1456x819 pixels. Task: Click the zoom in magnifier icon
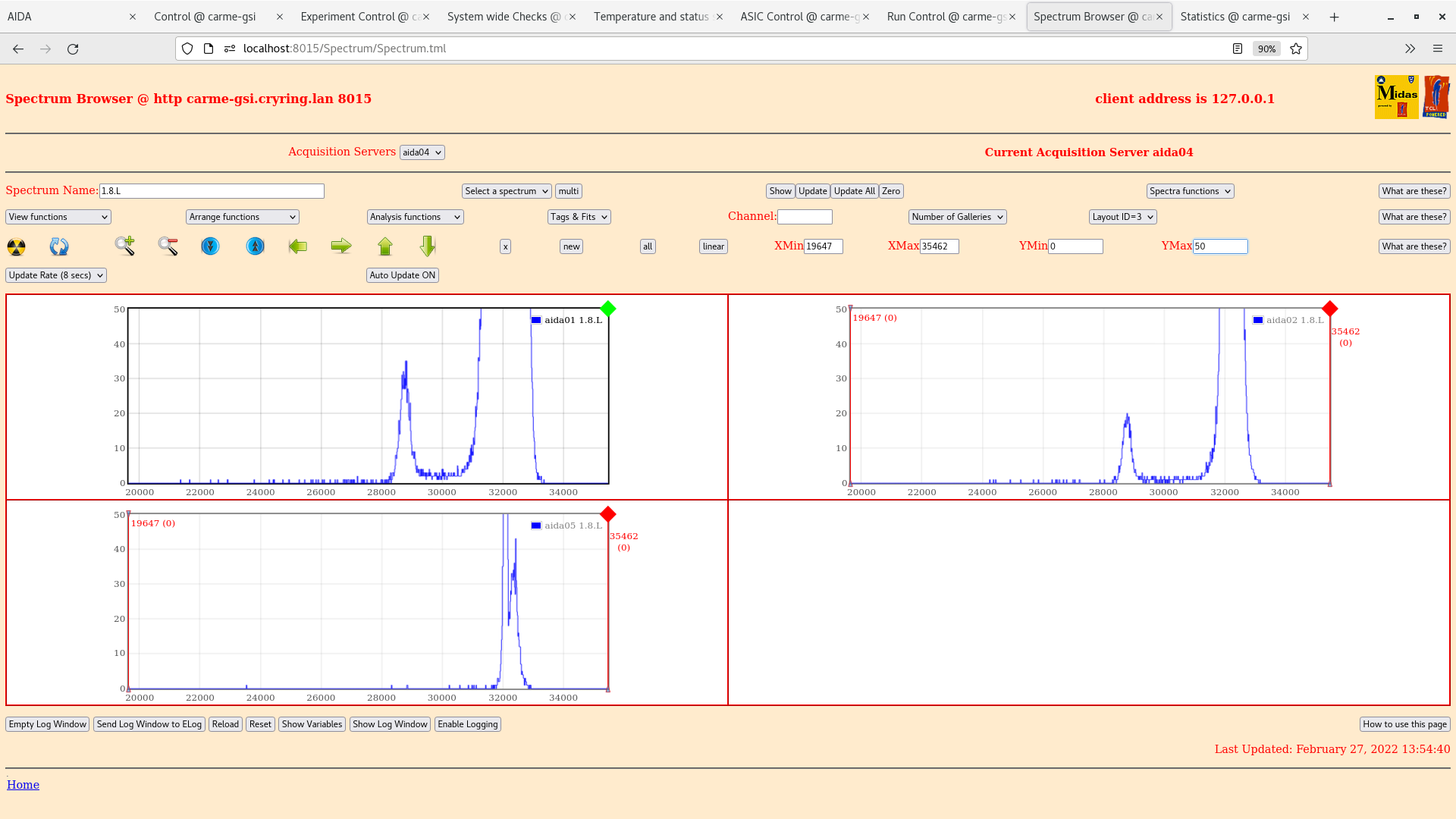click(124, 246)
